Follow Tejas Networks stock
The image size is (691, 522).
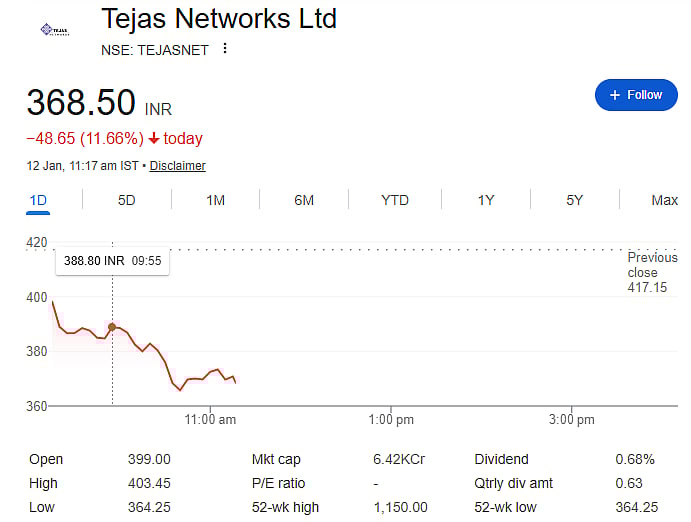tap(636, 95)
